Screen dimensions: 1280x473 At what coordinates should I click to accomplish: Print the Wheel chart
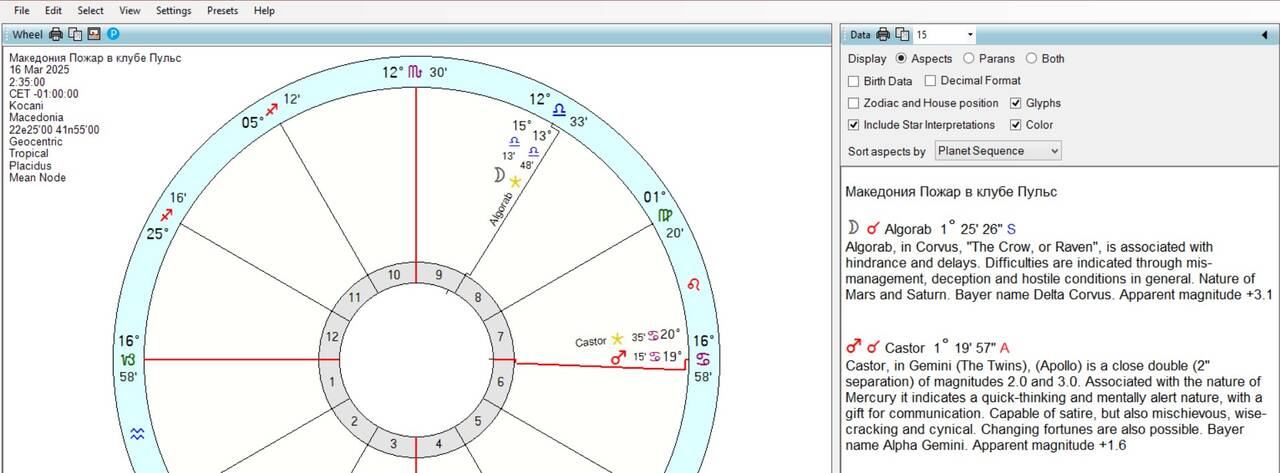56,34
